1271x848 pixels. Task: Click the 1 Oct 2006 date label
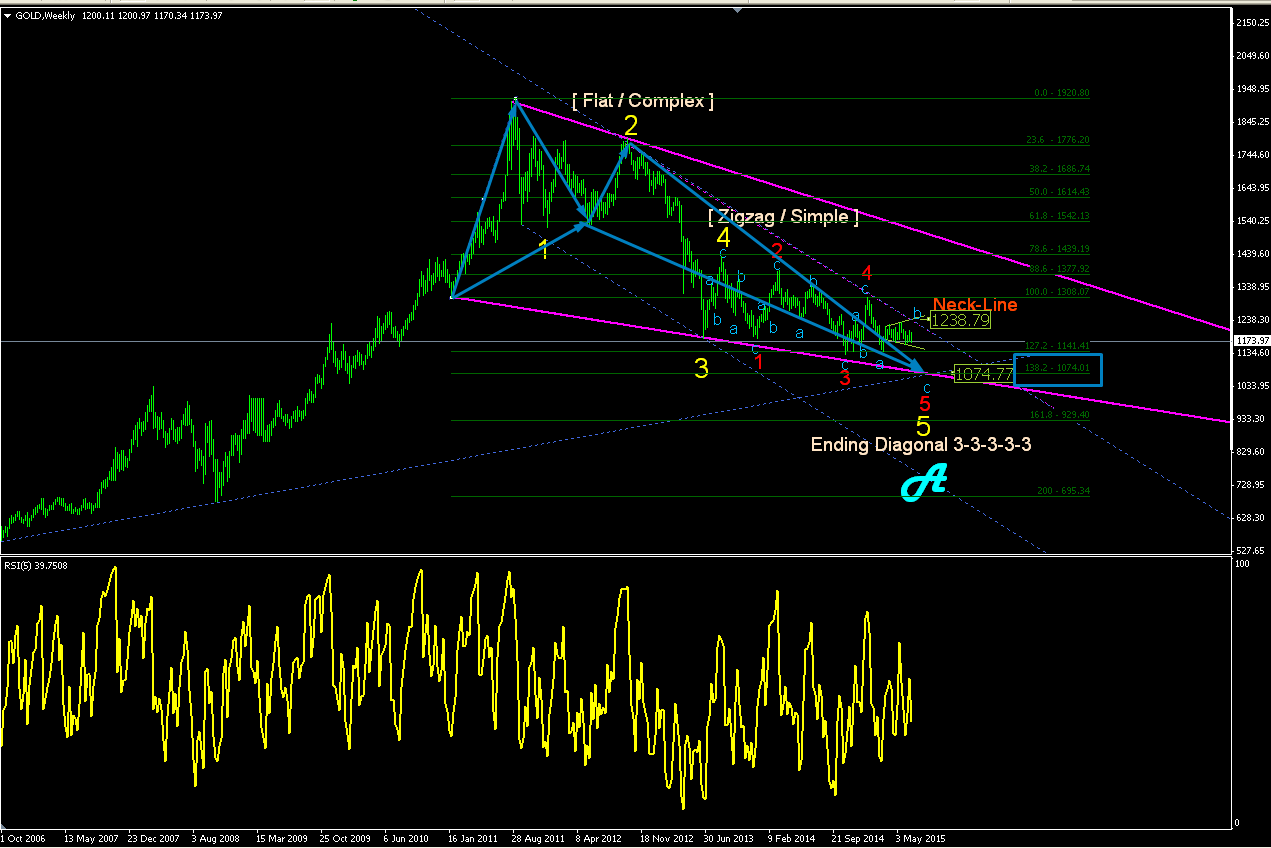click(24, 838)
